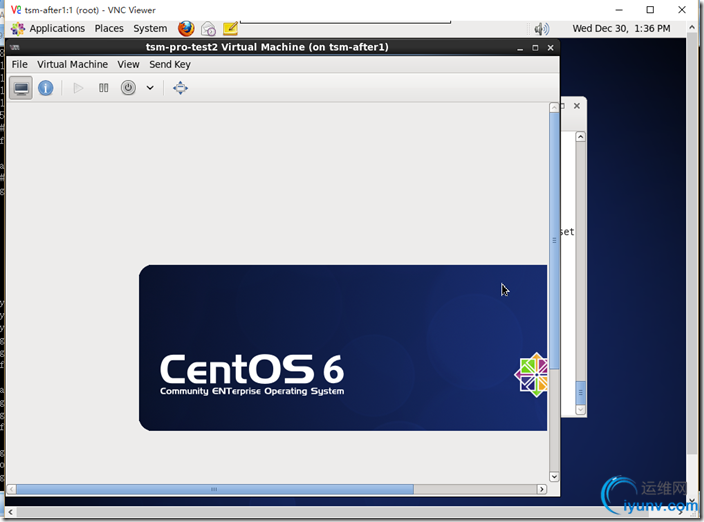Open the File menu
704x522 pixels.
pyautogui.click(x=20, y=64)
